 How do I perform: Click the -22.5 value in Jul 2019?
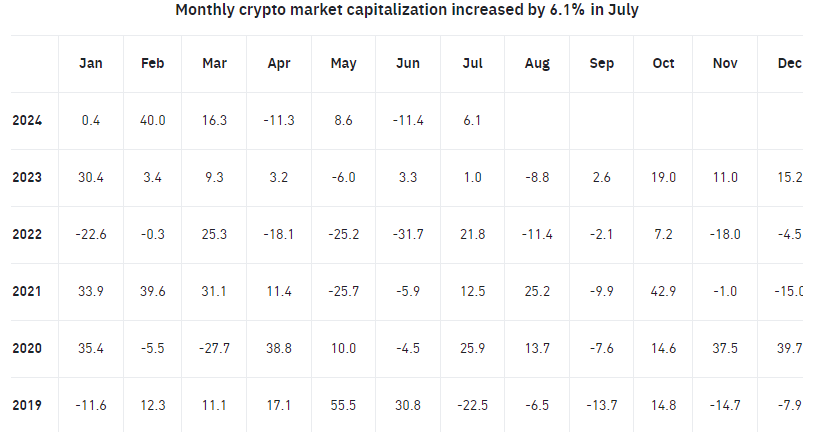click(473, 405)
